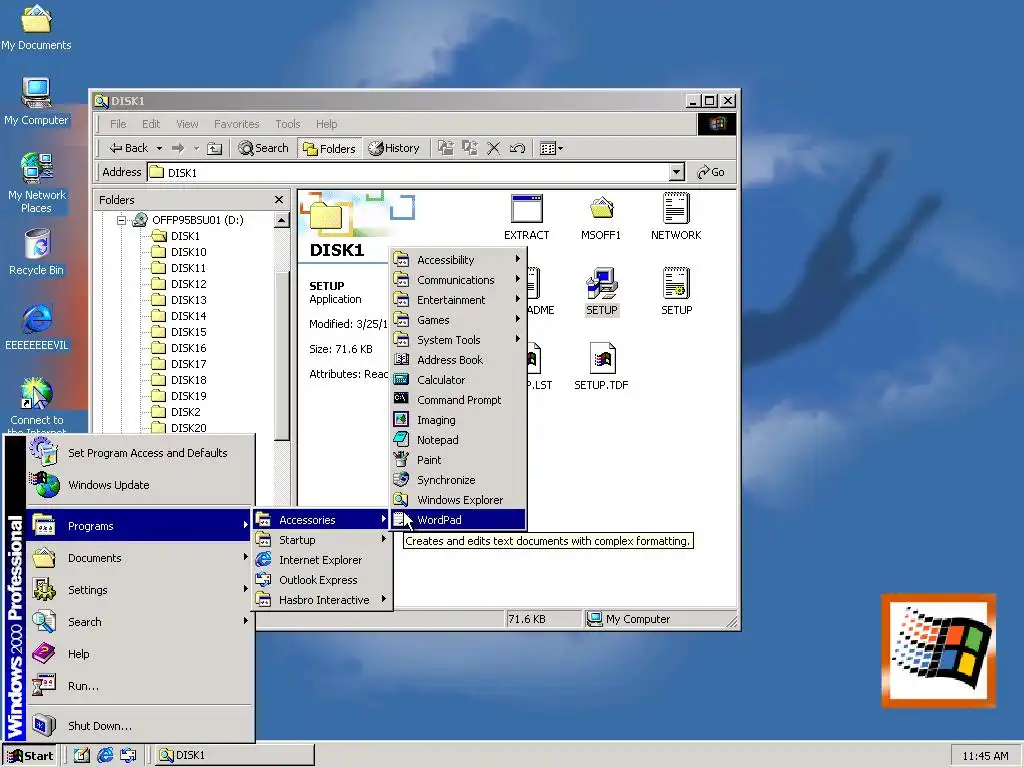Viewport: 1024px width, 768px height.
Task: Click the Delete toolbar icon
Action: point(494,148)
